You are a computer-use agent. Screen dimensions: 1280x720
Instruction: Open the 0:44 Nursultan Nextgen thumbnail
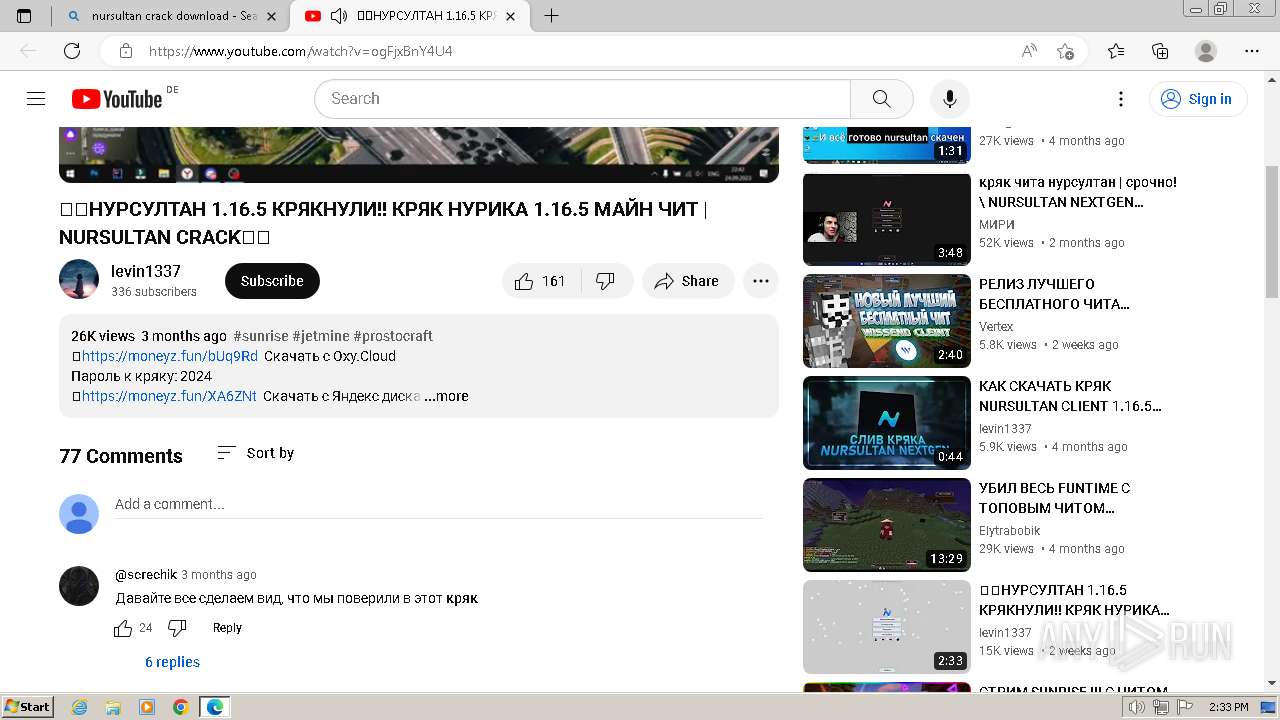[x=887, y=423]
